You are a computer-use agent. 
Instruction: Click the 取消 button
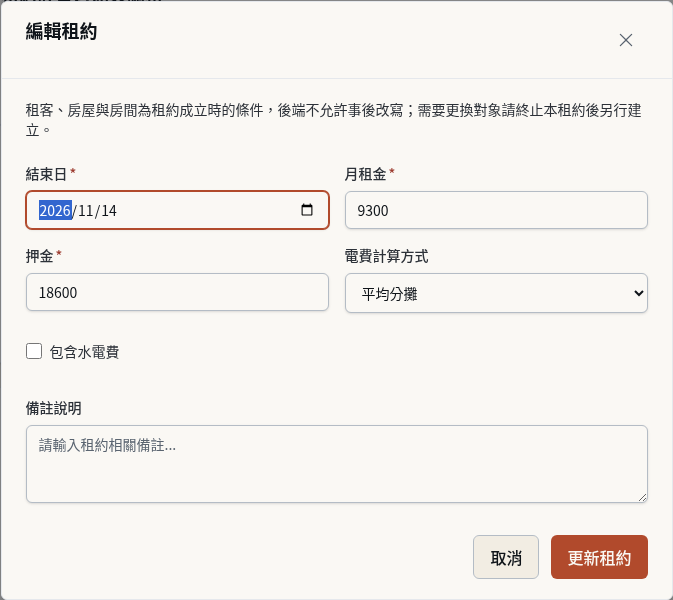(x=506, y=557)
